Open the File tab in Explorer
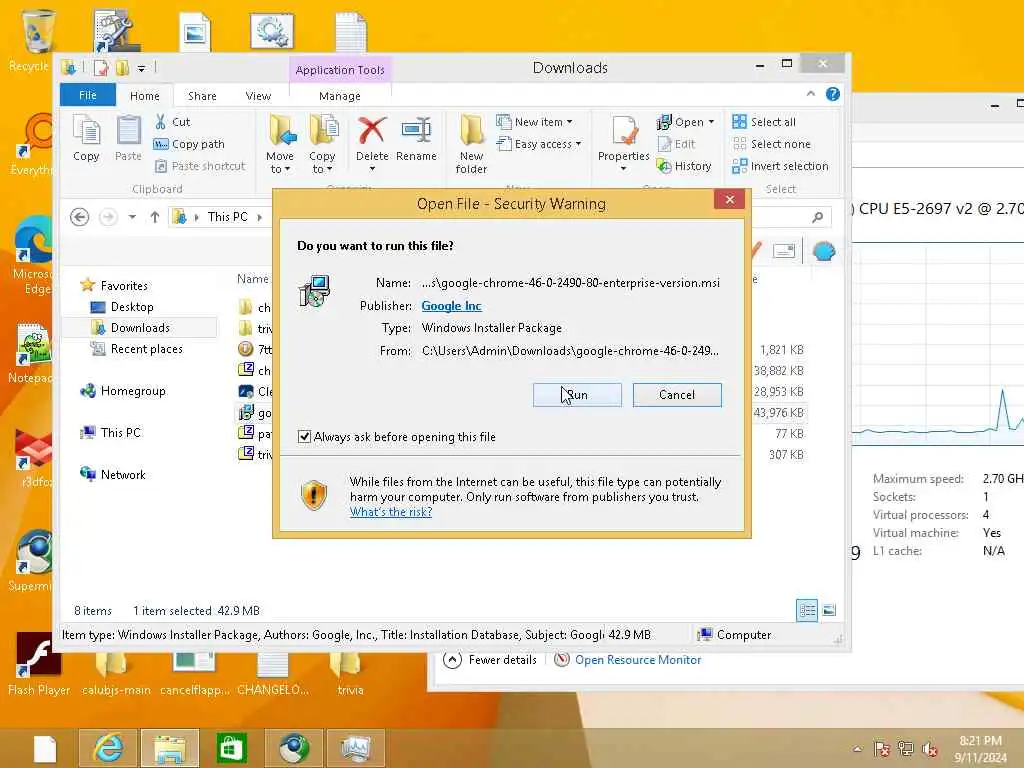Viewport: 1024px width, 768px height. (x=88, y=95)
